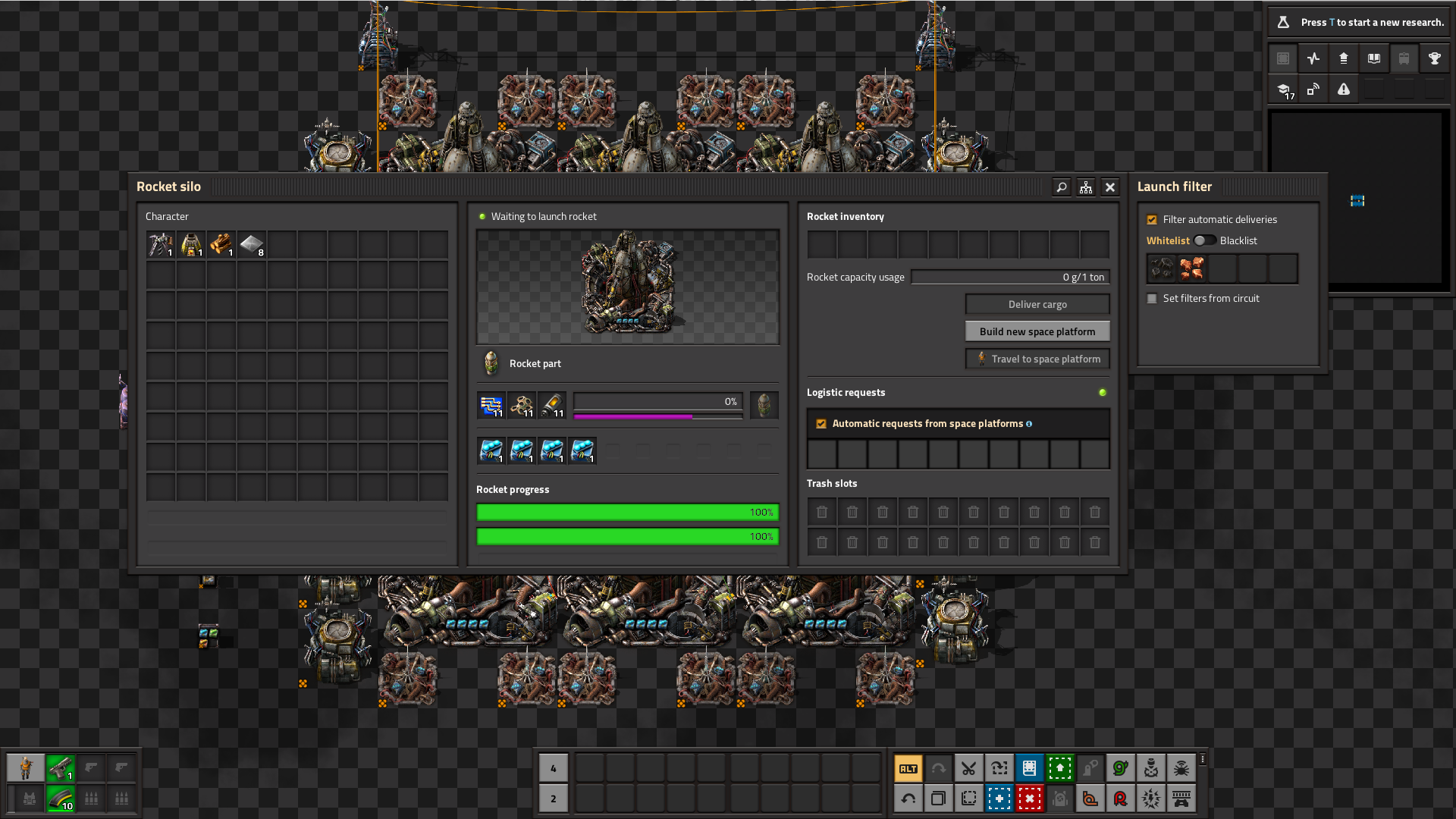Image resolution: width=1456 pixels, height=819 pixels.
Task: Open achievements trophy icon
Action: [1435, 58]
